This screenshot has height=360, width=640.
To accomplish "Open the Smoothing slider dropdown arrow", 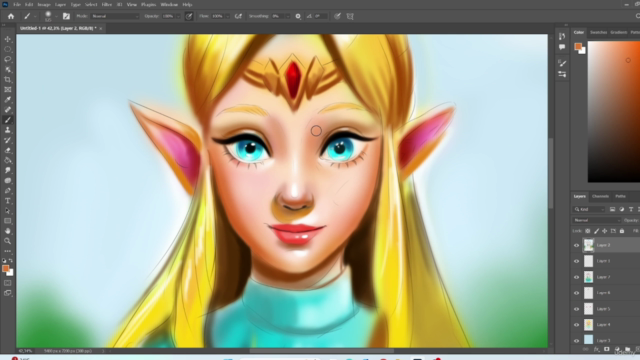I will tap(288, 16).
